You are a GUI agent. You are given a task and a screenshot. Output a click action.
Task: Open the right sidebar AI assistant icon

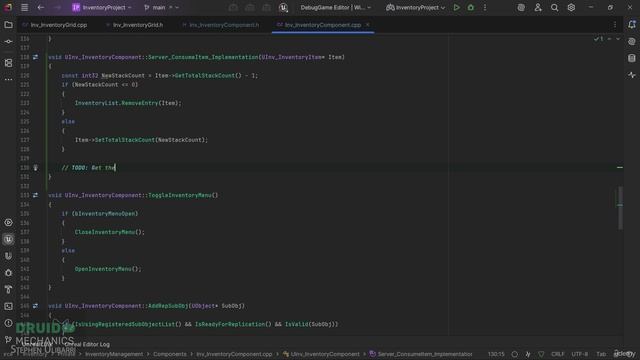click(x=632, y=42)
